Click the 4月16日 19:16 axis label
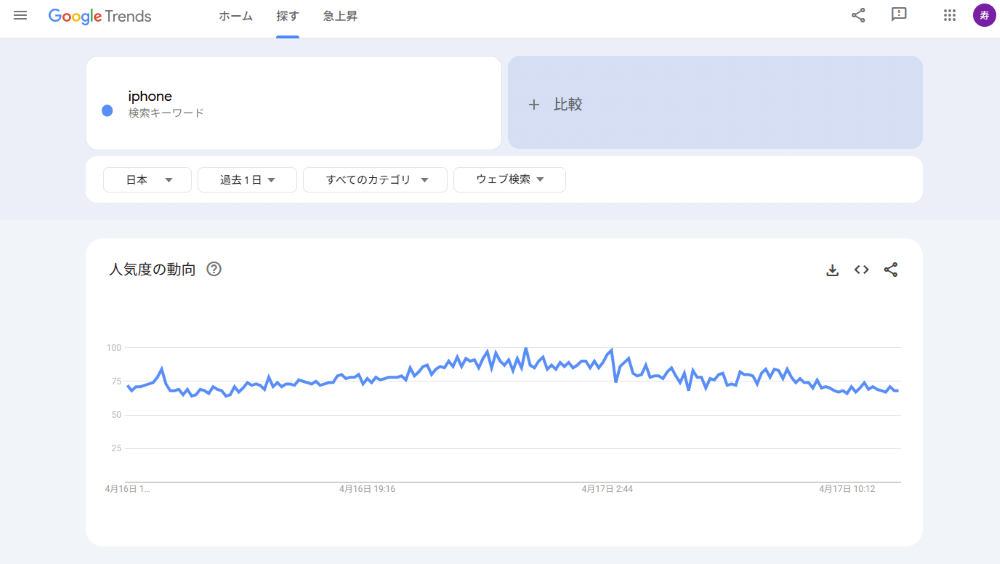 (367, 489)
